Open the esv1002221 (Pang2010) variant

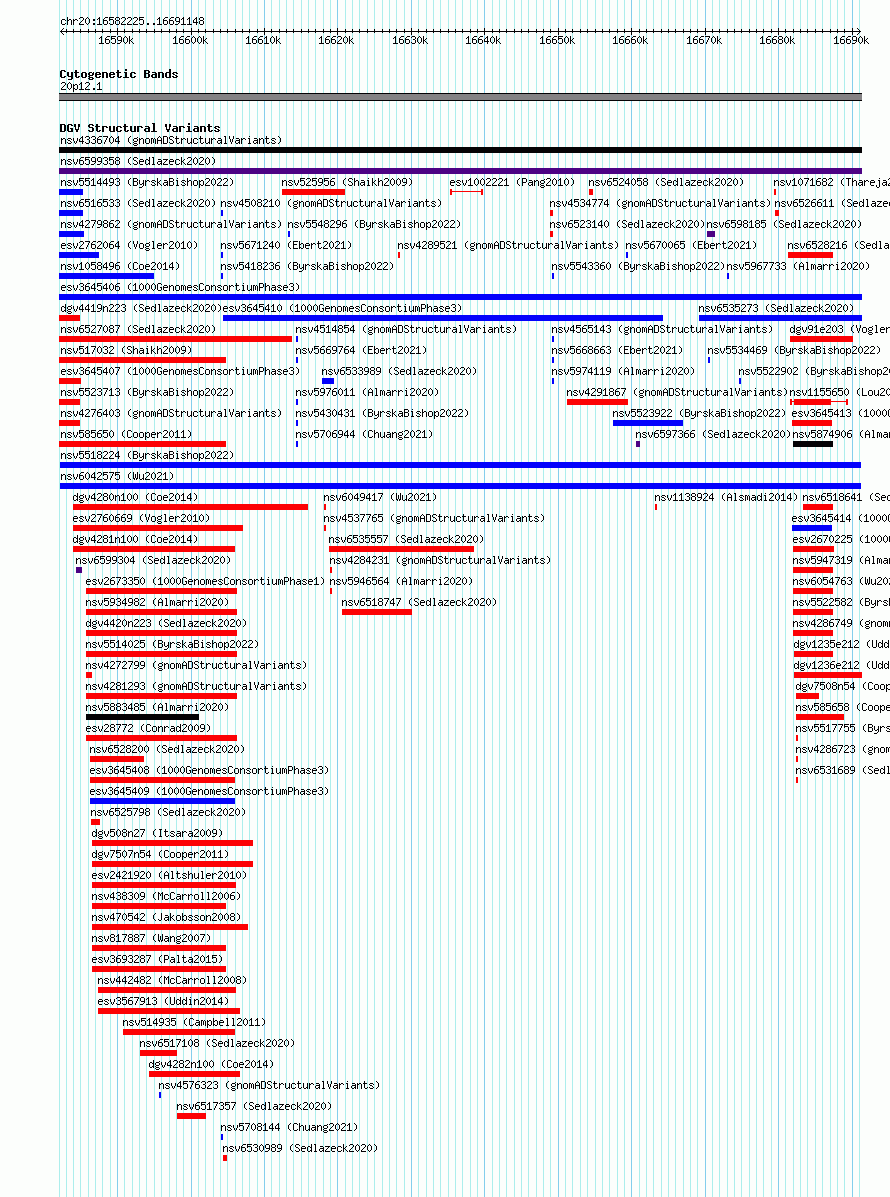click(512, 182)
